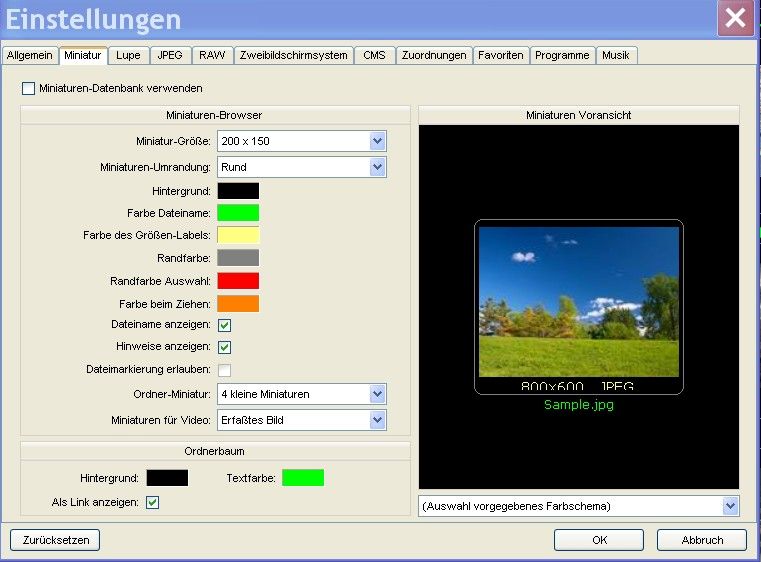Go to the Favoriten tab

(500, 56)
